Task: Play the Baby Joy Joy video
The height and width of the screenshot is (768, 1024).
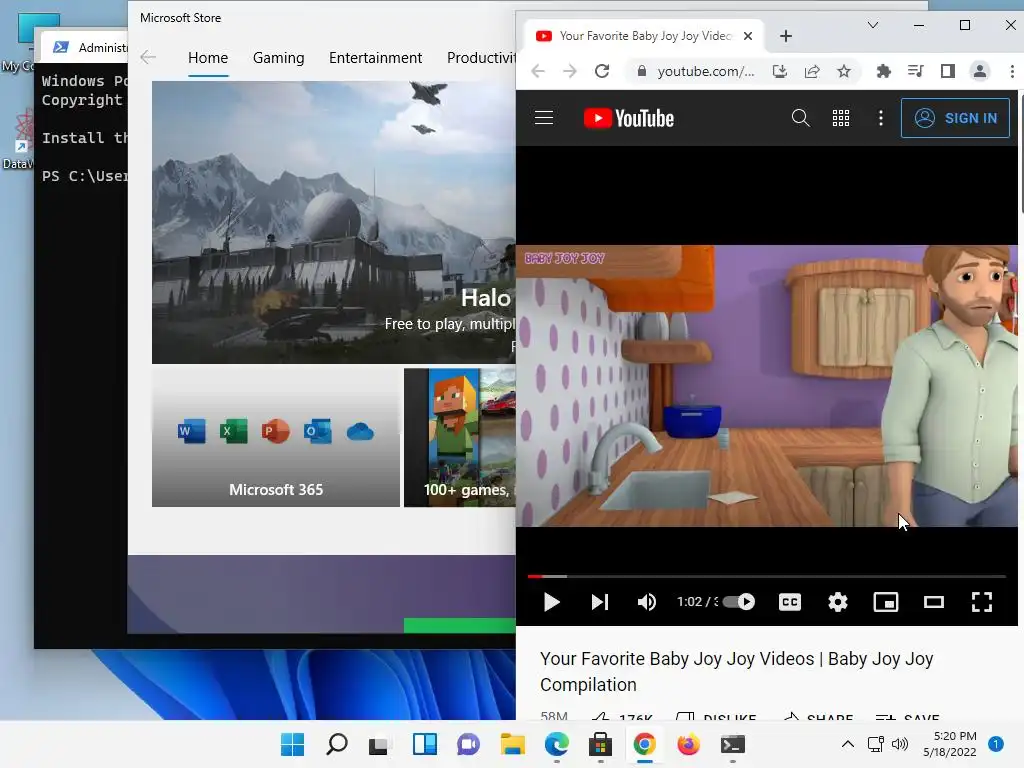Action: 552,602
